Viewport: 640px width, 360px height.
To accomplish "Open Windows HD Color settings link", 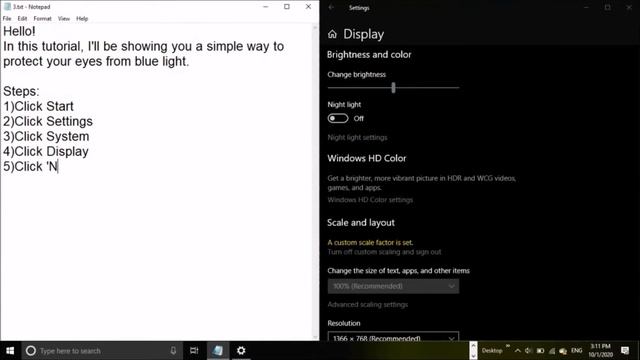I will 370,200.
